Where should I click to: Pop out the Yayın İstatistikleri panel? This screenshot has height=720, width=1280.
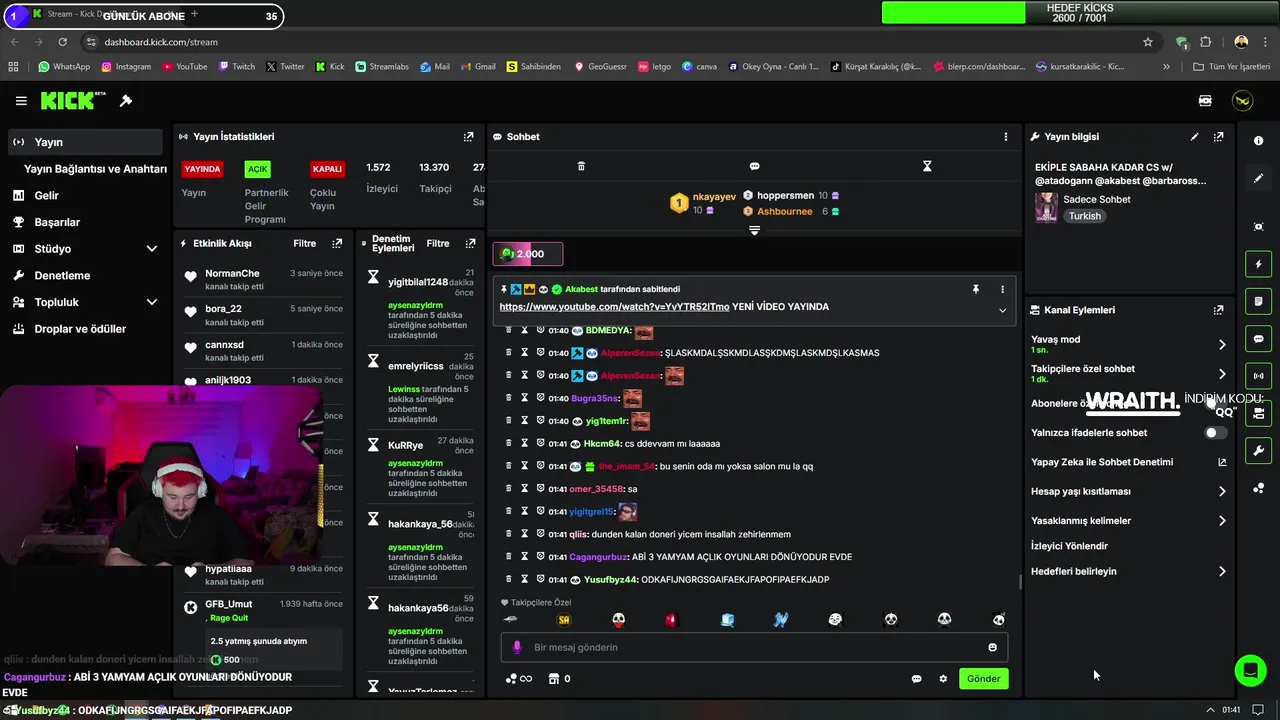click(x=468, y=137)
